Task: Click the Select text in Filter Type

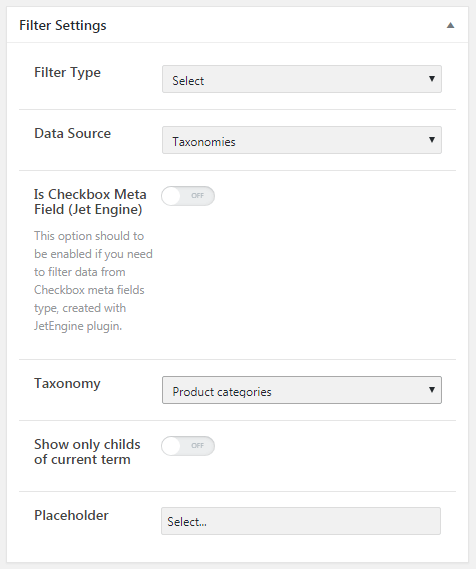Action: (x=188, y=81)
